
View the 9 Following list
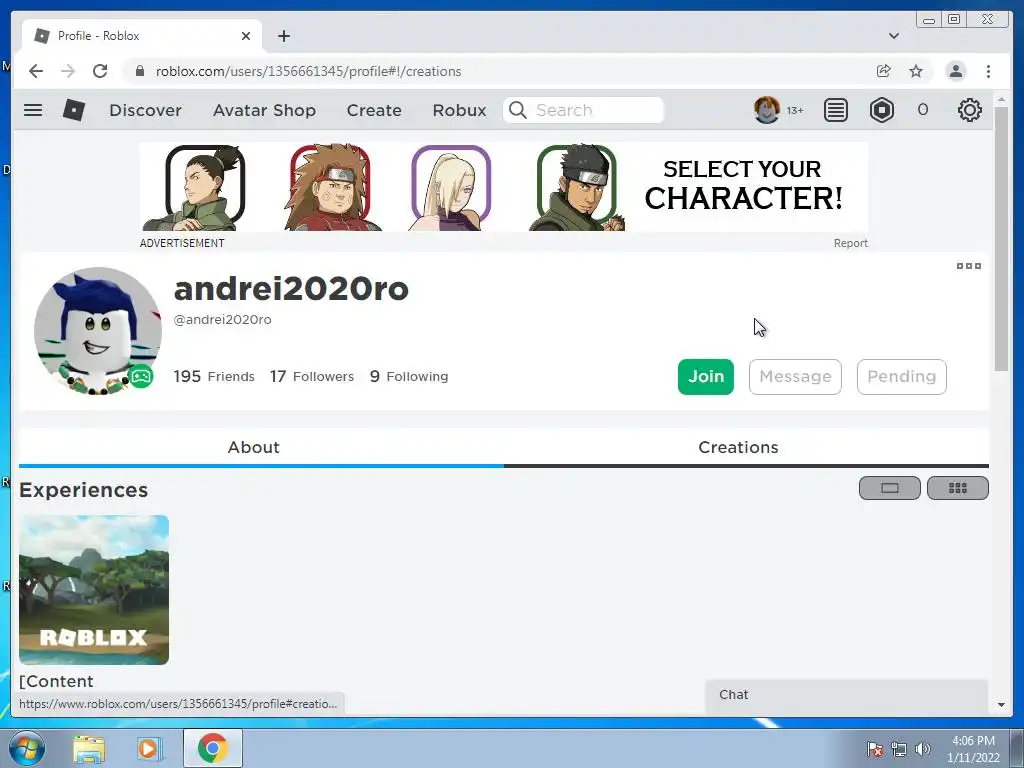point(409,376)
